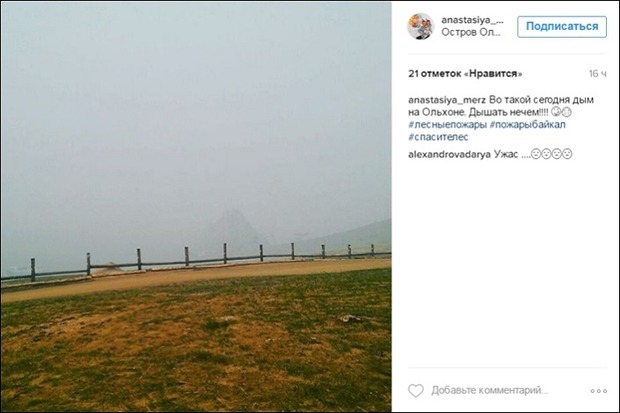Open anastasiya_merz username in caption
This screenshot has height=413, width=620.
[x=447, y=100]
